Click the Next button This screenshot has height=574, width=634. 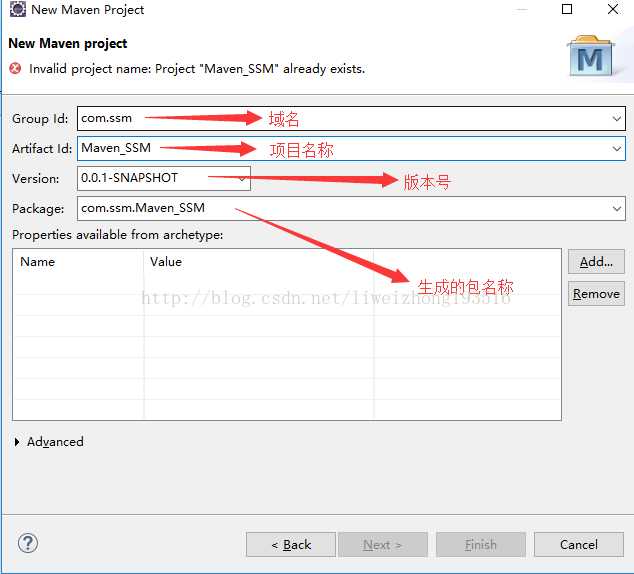(383, 544)
